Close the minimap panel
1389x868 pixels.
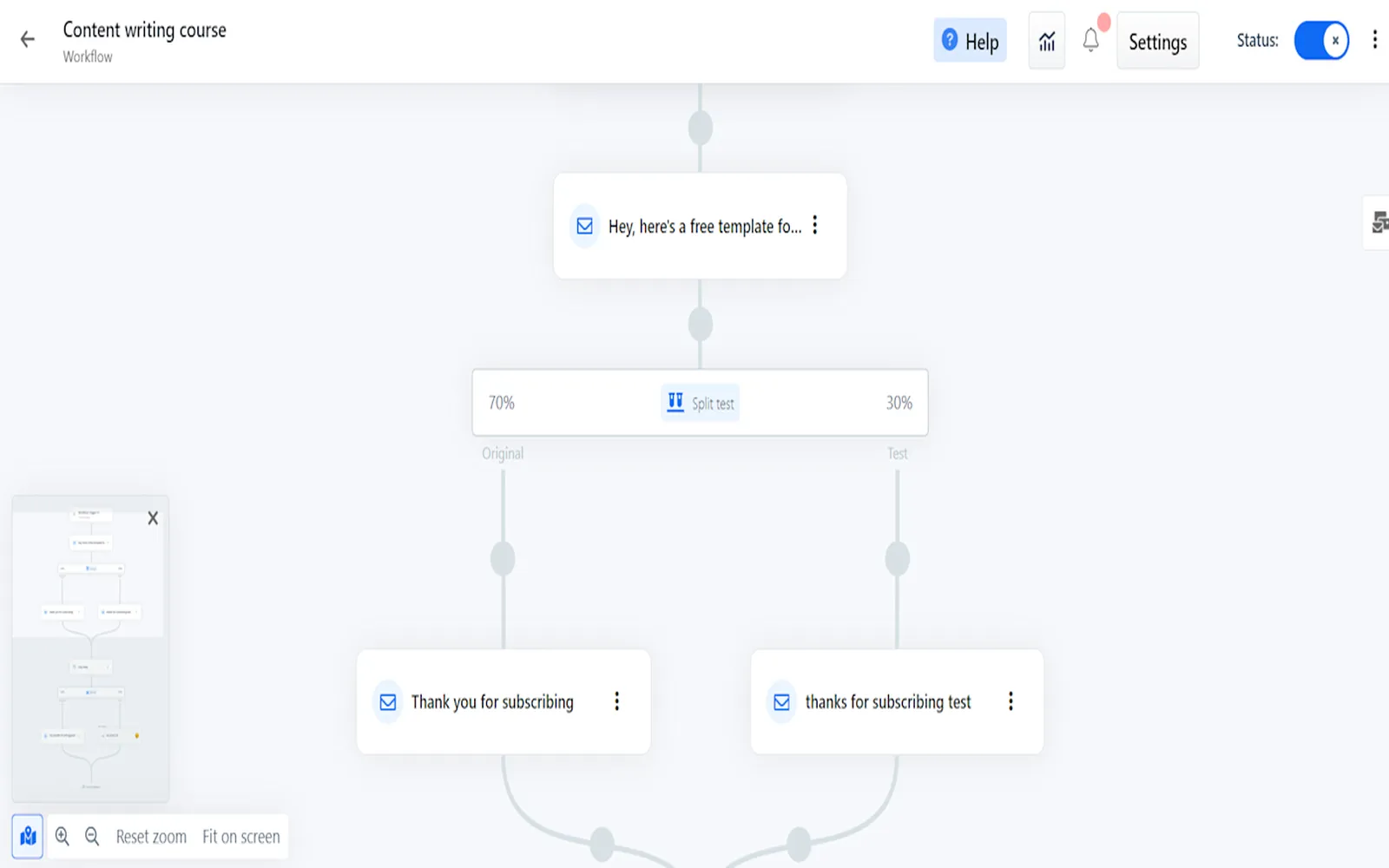point(153,518)
